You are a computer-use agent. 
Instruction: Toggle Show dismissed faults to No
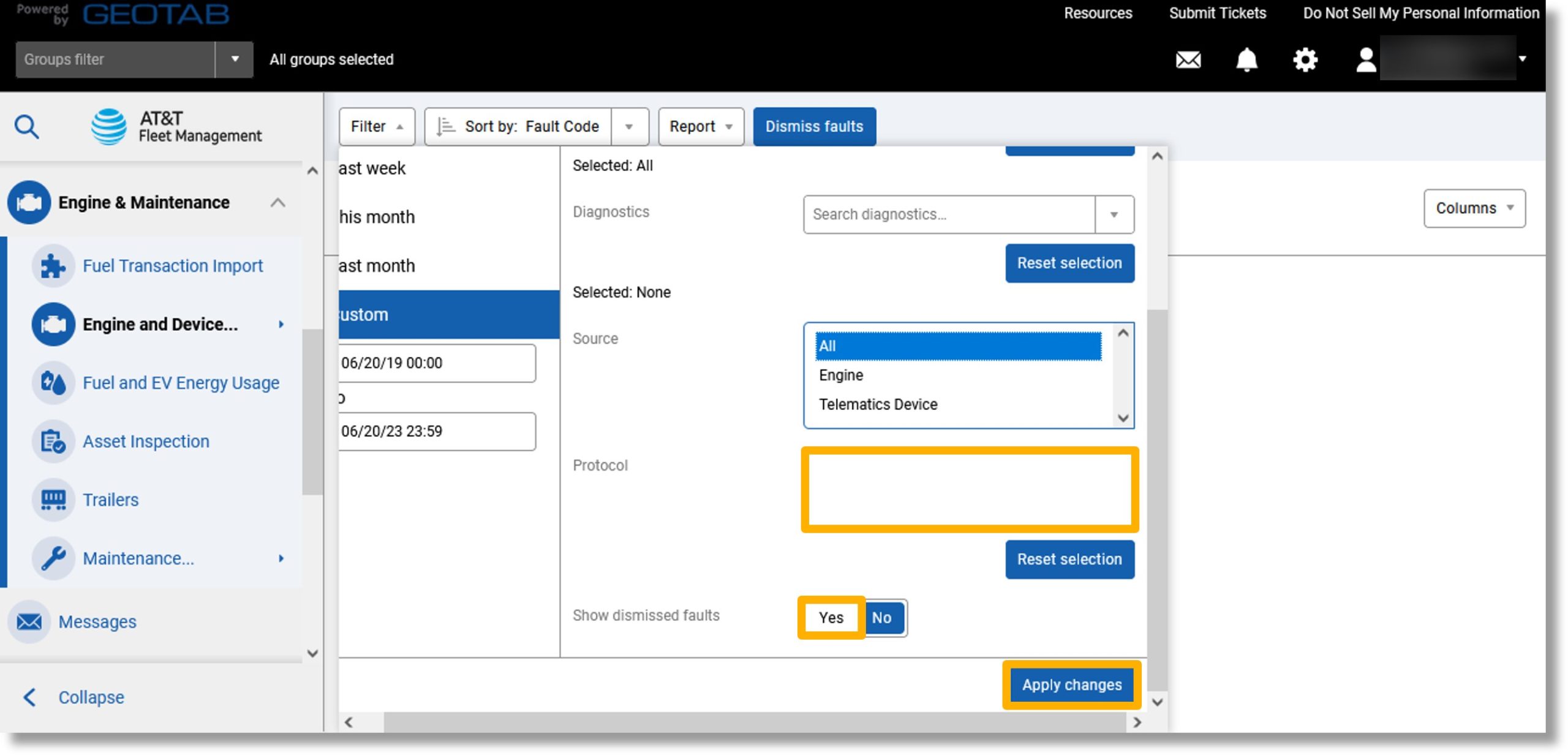point(882,617)
